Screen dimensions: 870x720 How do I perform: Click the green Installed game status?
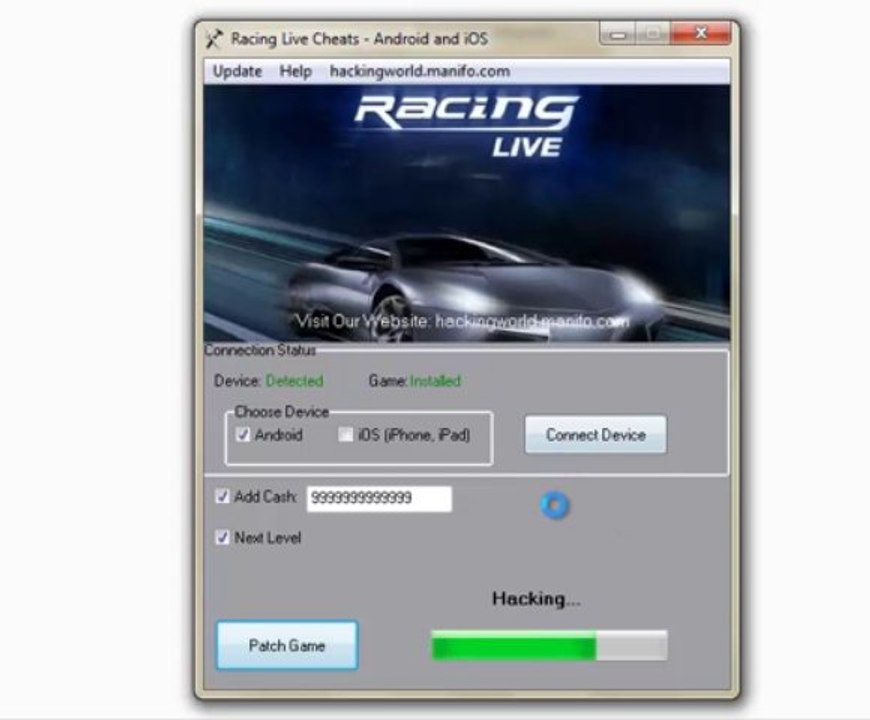[x=436, y=381]
